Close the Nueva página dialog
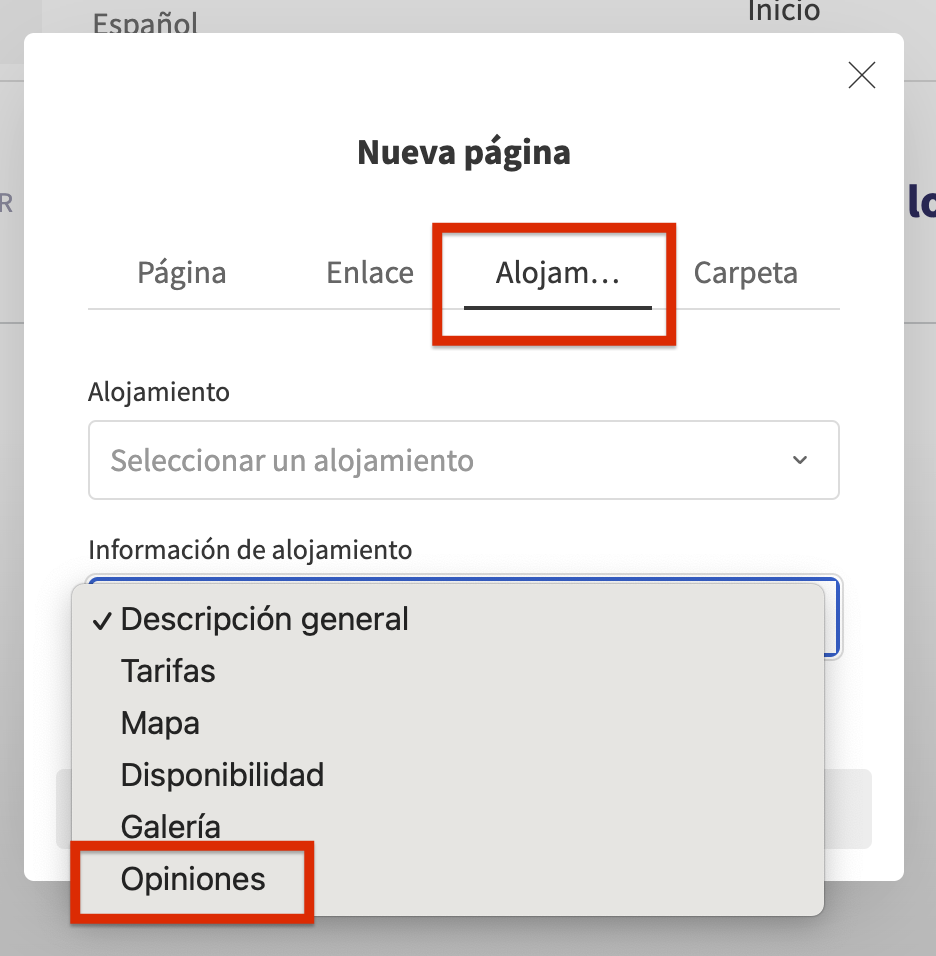Screen dimensions: 936x956 [861, 76]
